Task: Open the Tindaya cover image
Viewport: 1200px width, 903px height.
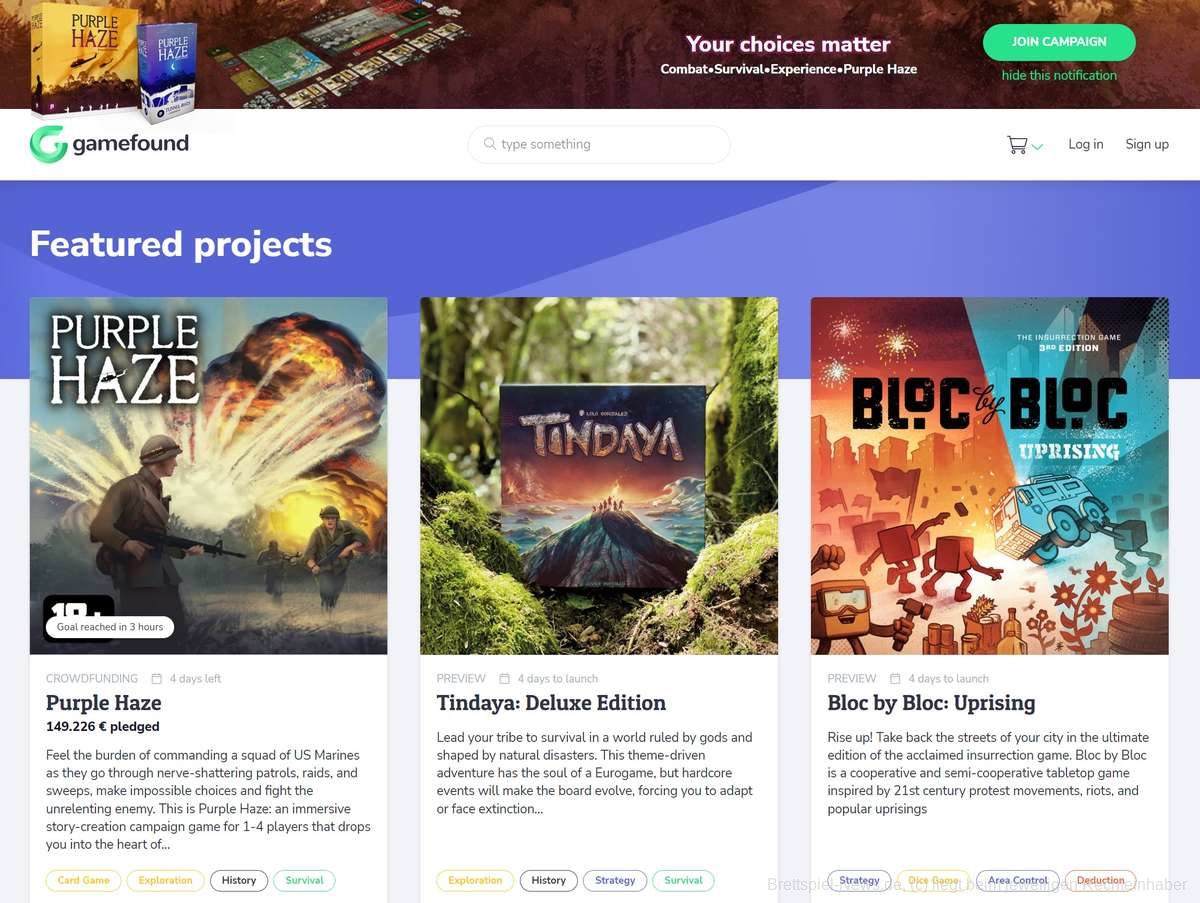Action: (x=598, y=475)
